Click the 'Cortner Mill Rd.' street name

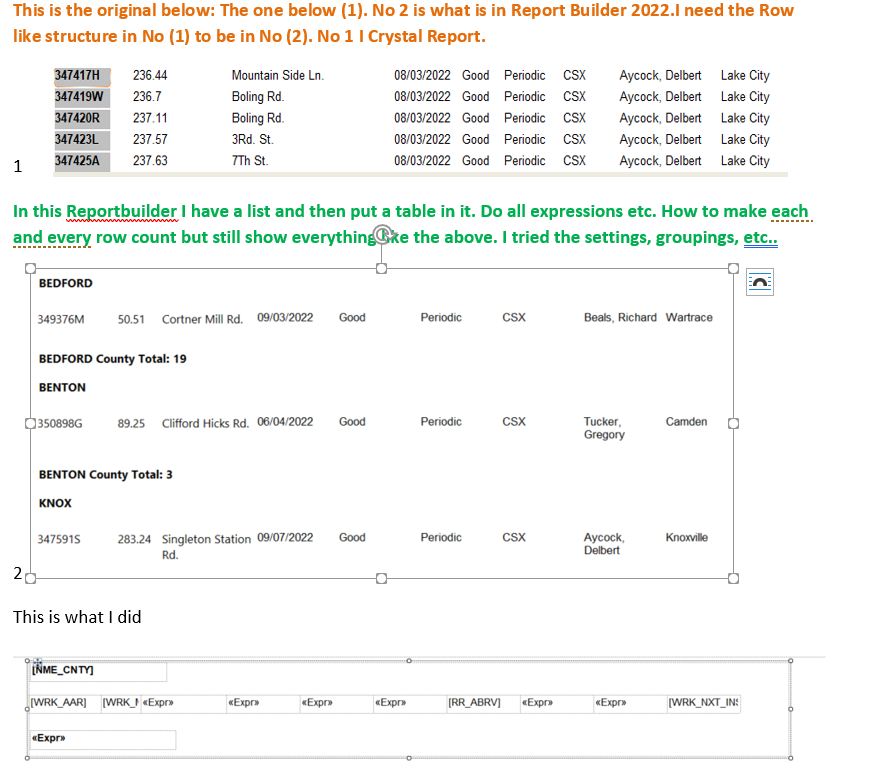coord(203,320)
